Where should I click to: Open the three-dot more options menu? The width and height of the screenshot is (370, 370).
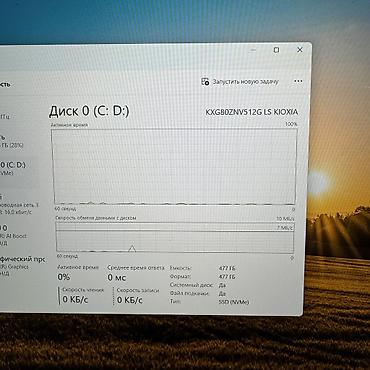[x=298, y=81]
